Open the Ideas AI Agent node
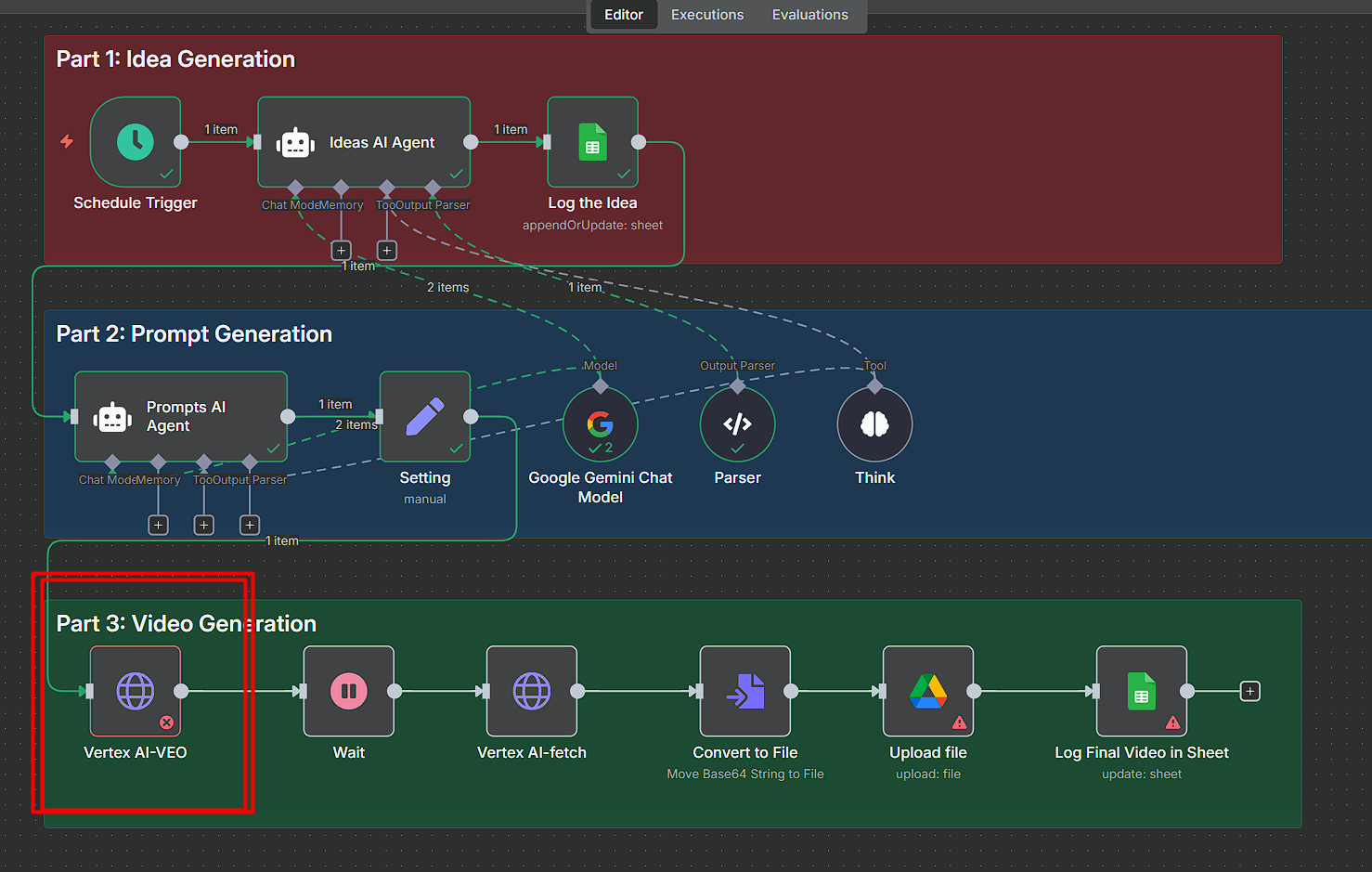1372x872 pixels. (364, 142)
